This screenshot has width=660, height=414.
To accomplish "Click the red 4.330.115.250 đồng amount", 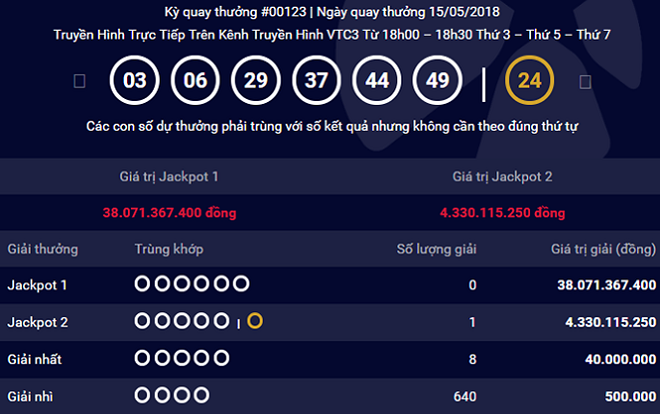I will pos(495,213).
